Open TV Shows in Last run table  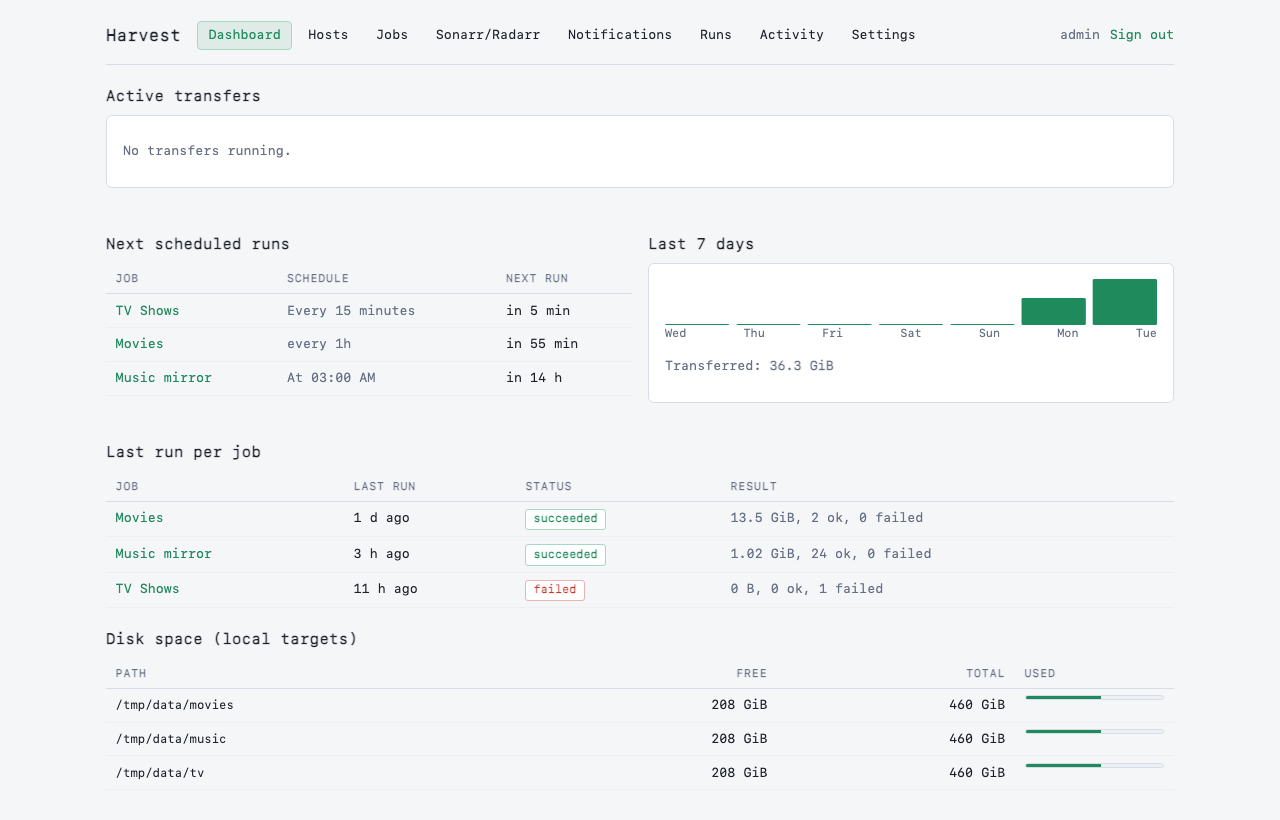(x=147, y=589)
